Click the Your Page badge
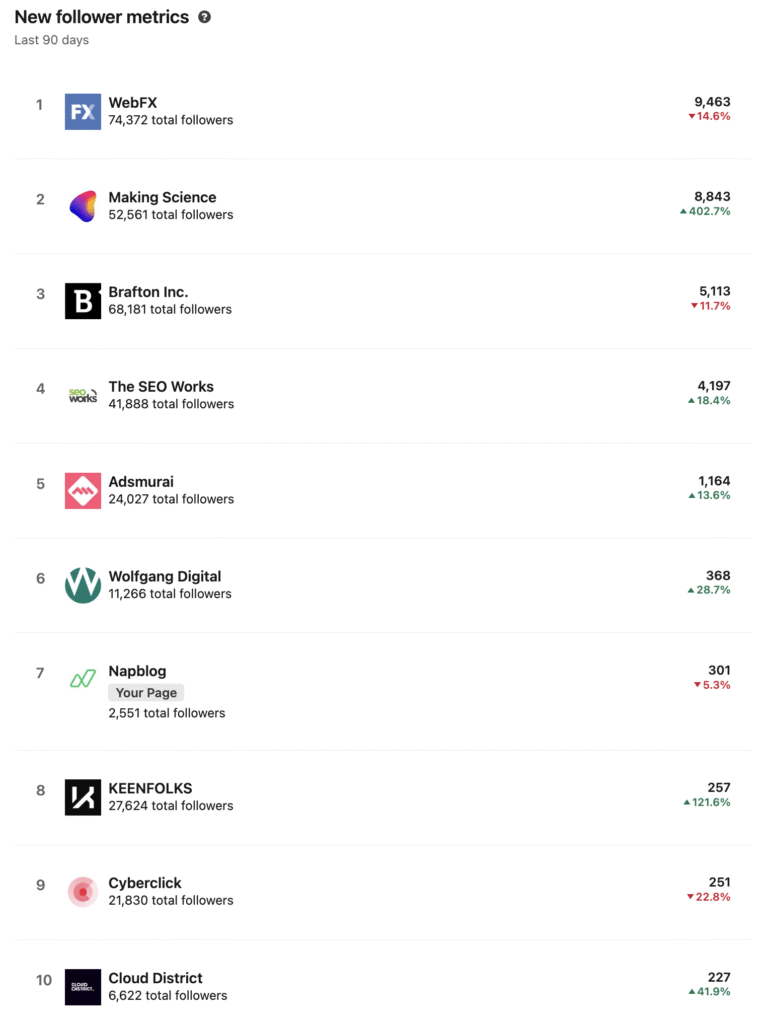Image resolution: width=777 pixels, height=1024 pixels. coord(146,692)
